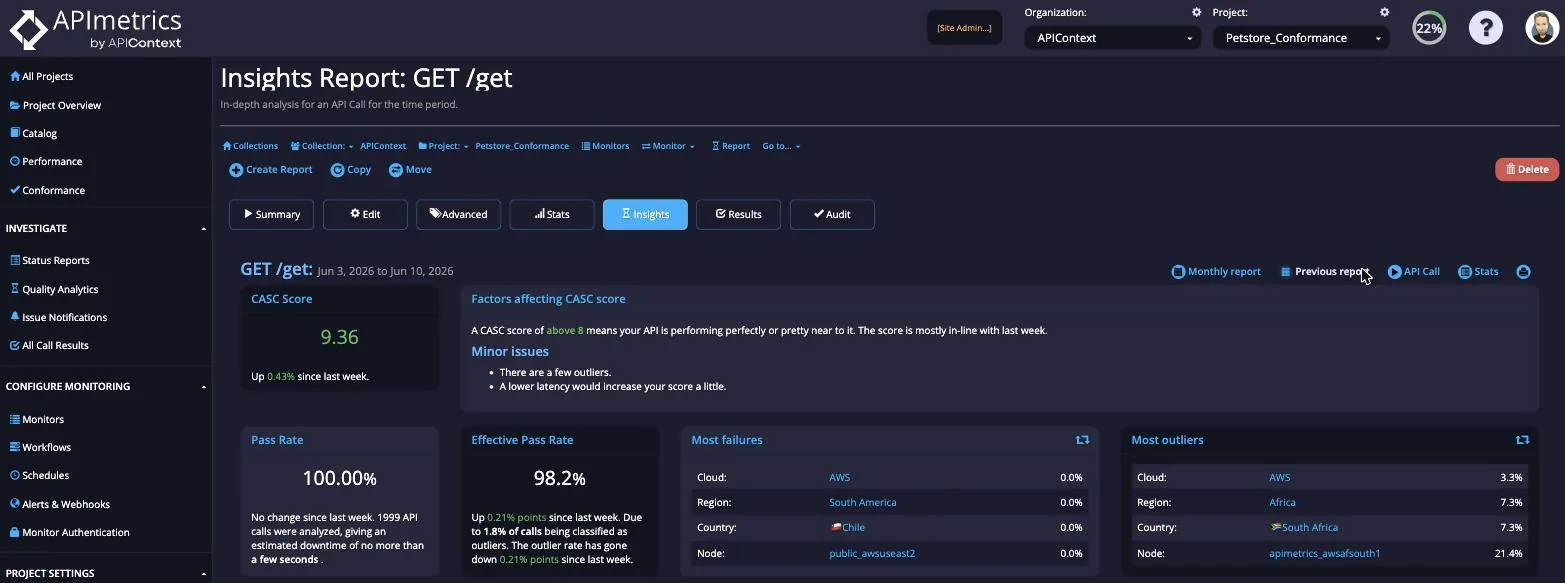
Task: Click Create Report
Action: click(x=271, y=170)
